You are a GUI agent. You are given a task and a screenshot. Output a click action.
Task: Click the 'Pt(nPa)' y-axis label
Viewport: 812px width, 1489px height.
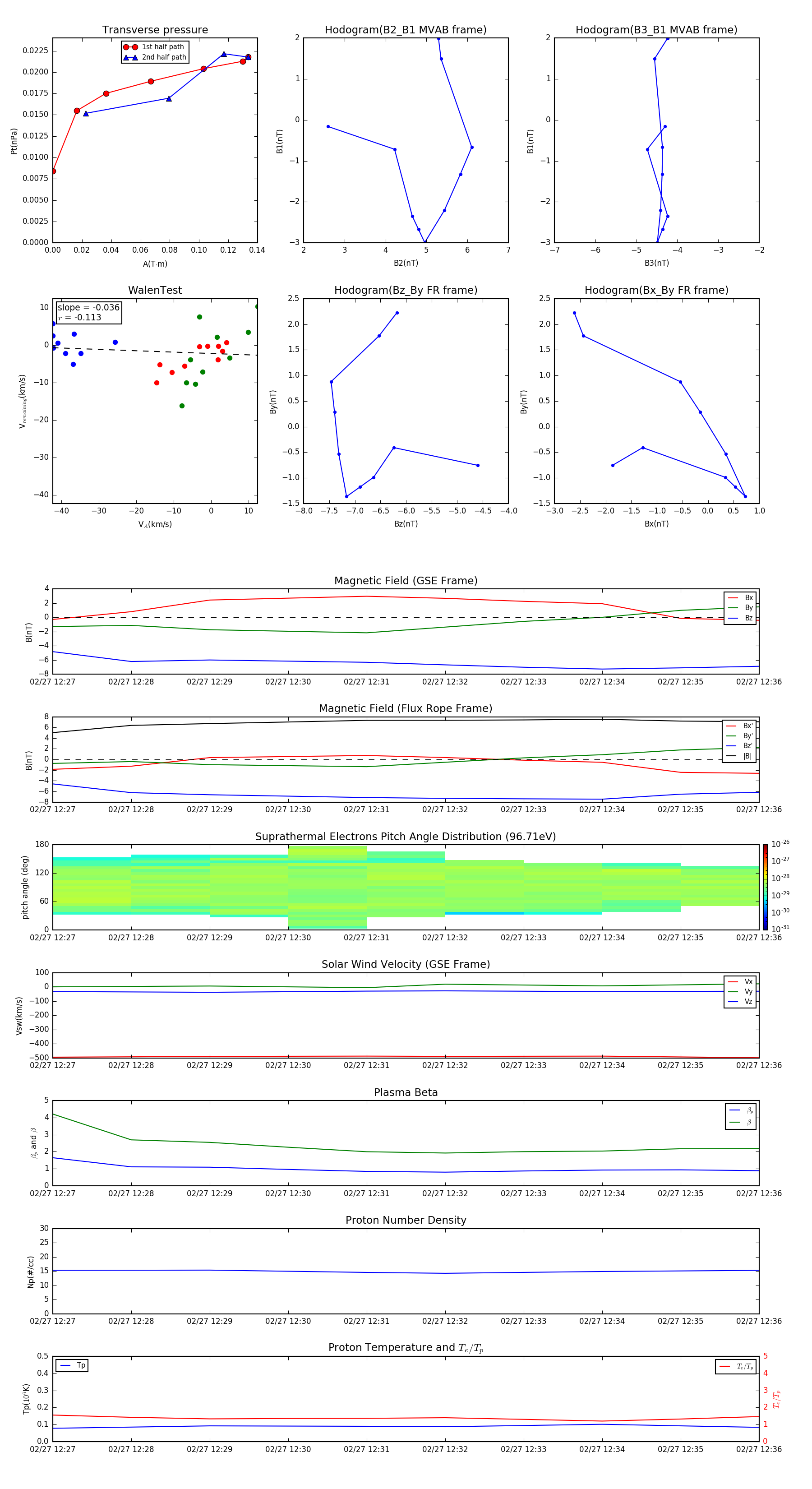(x=14, y=141)
